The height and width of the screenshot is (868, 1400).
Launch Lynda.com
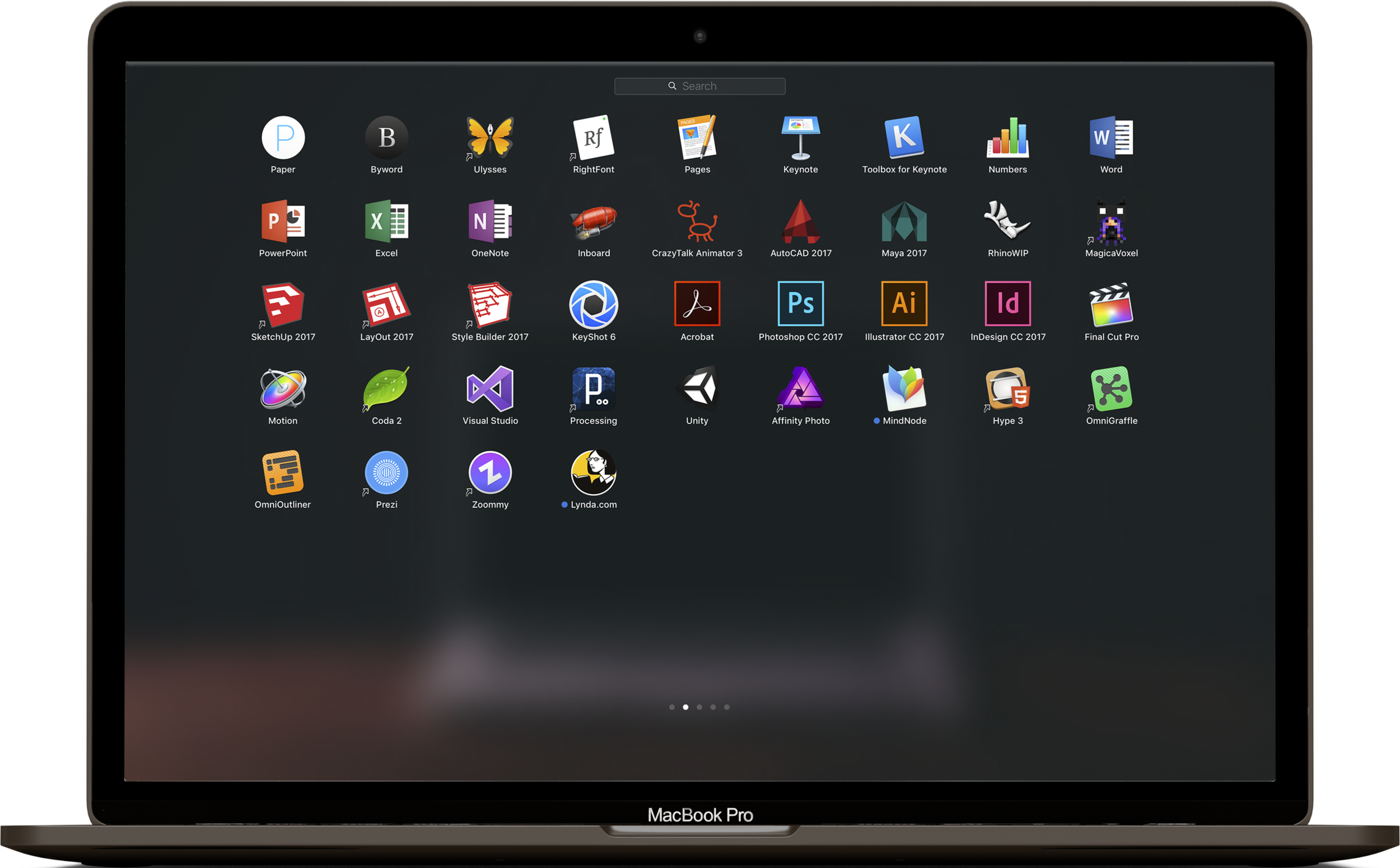tap(594, 473)
